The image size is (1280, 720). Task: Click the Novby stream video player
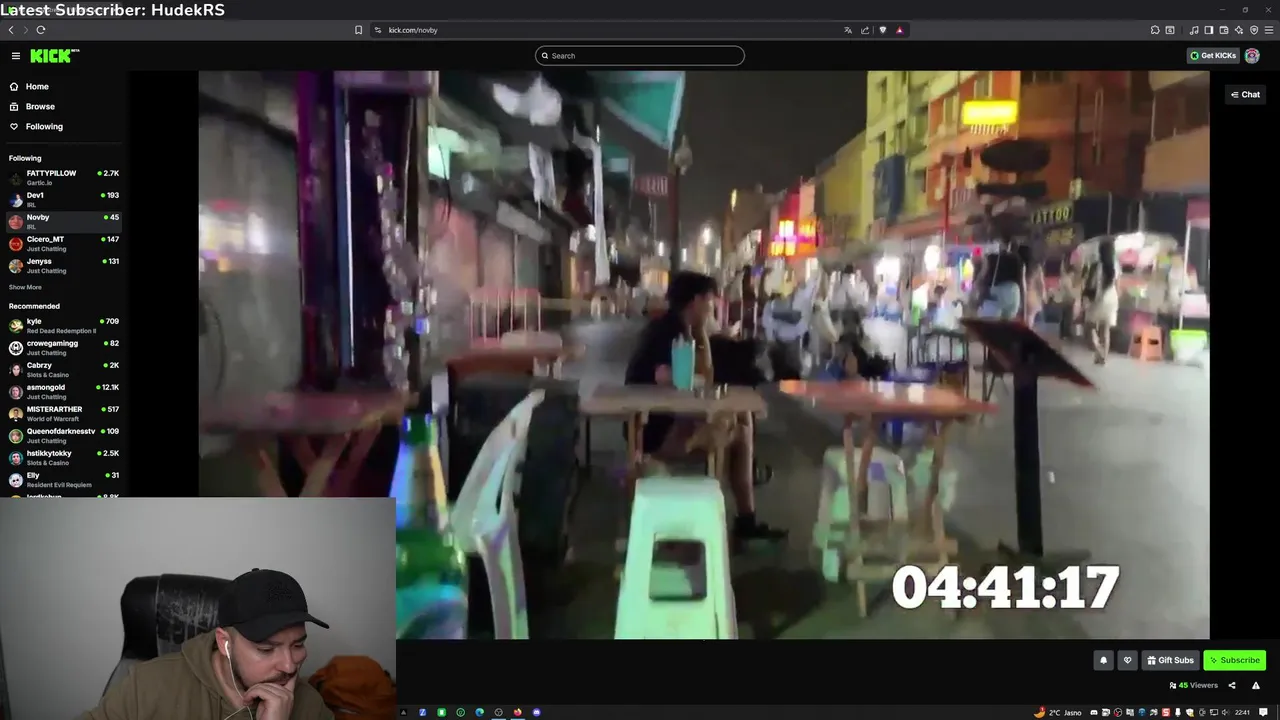pos(704,355)
